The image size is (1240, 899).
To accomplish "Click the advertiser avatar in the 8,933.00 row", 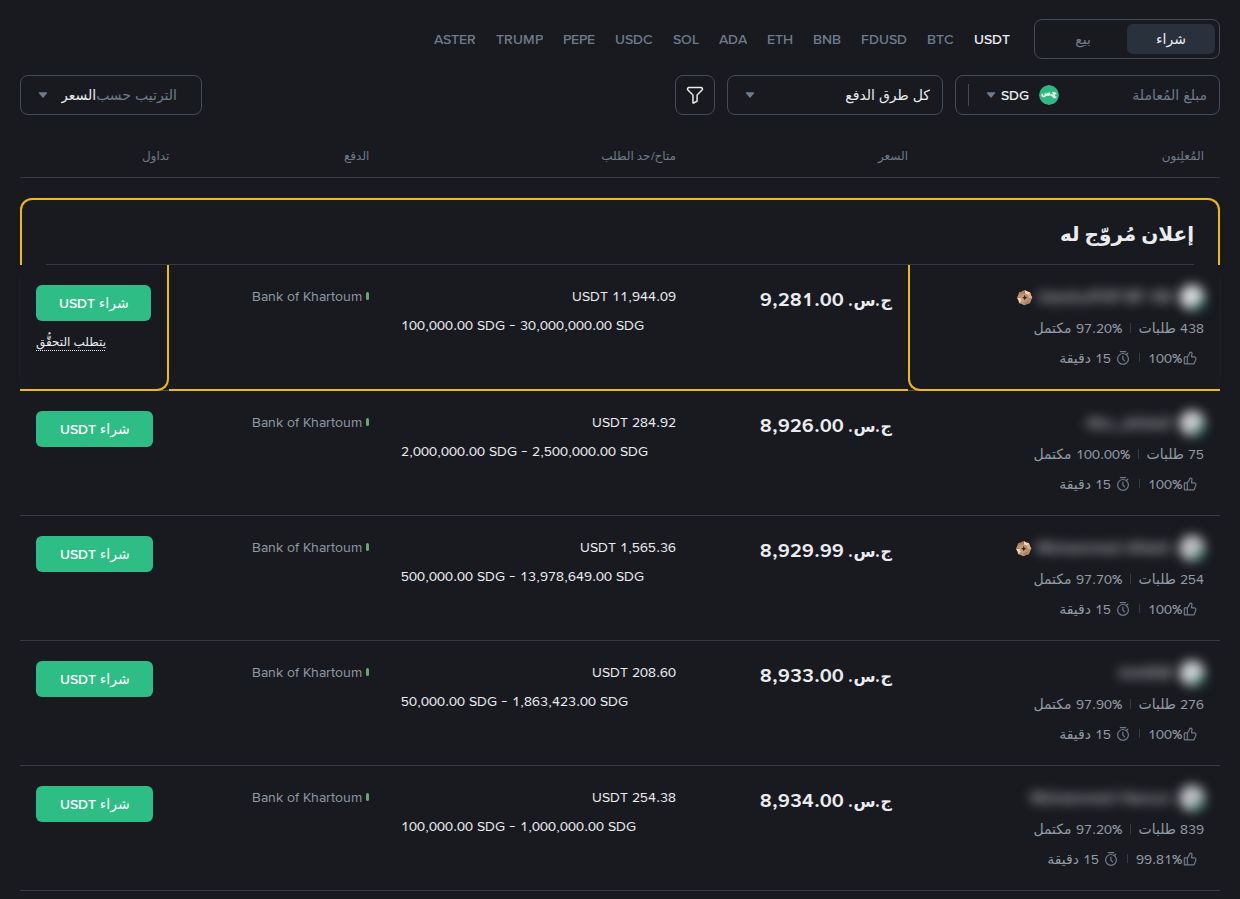I will tap(1190, 673).
